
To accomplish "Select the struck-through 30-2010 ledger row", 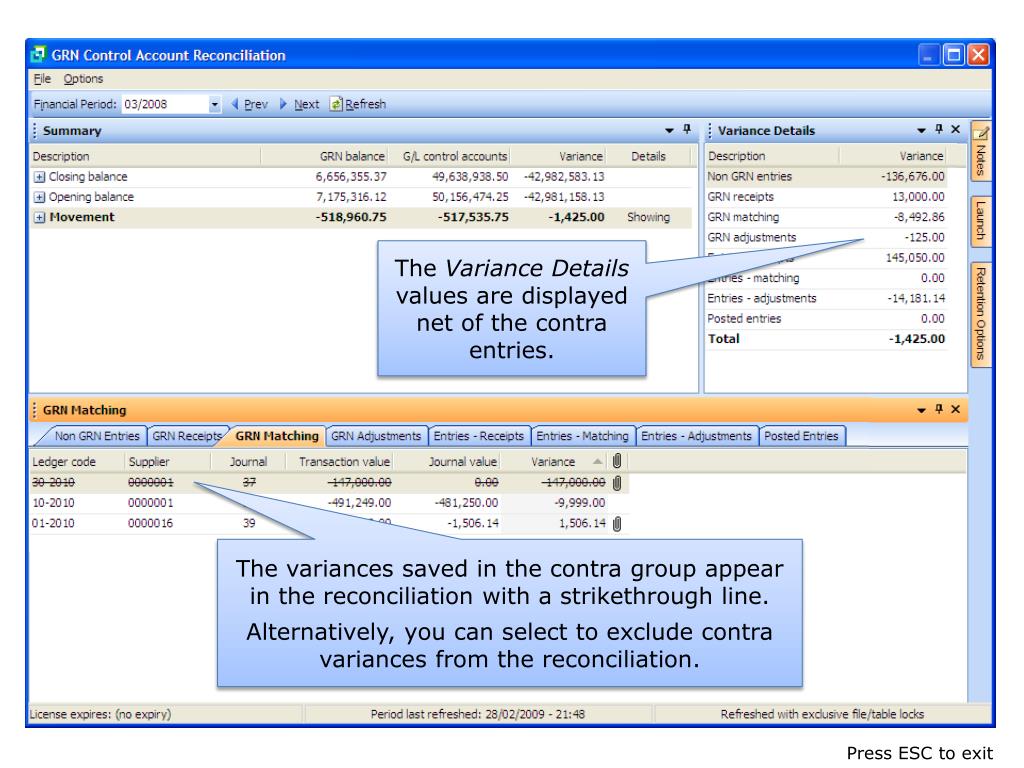I will (329, 483).
